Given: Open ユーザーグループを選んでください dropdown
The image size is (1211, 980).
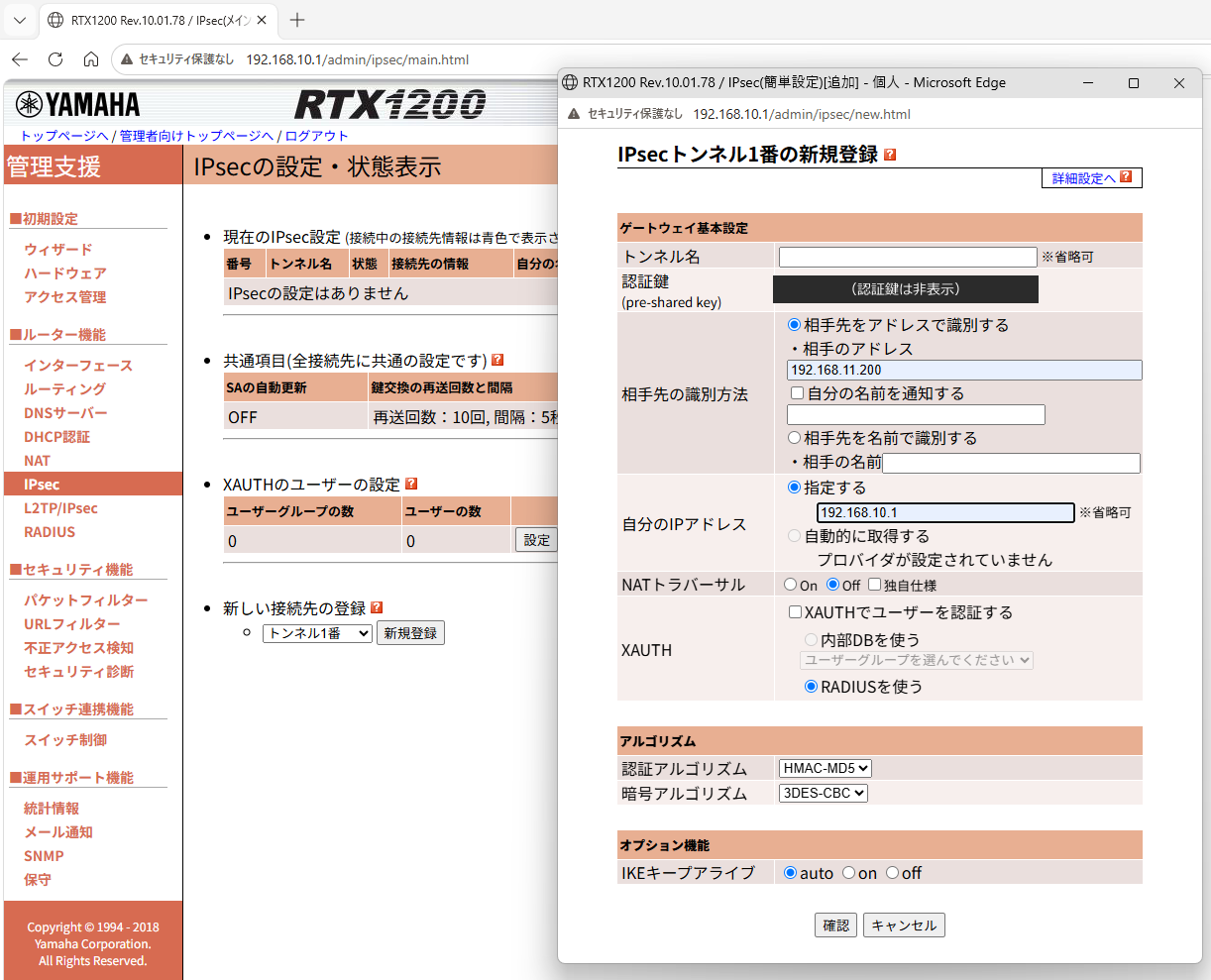Looking at the screenshot, I should [917, 660].
